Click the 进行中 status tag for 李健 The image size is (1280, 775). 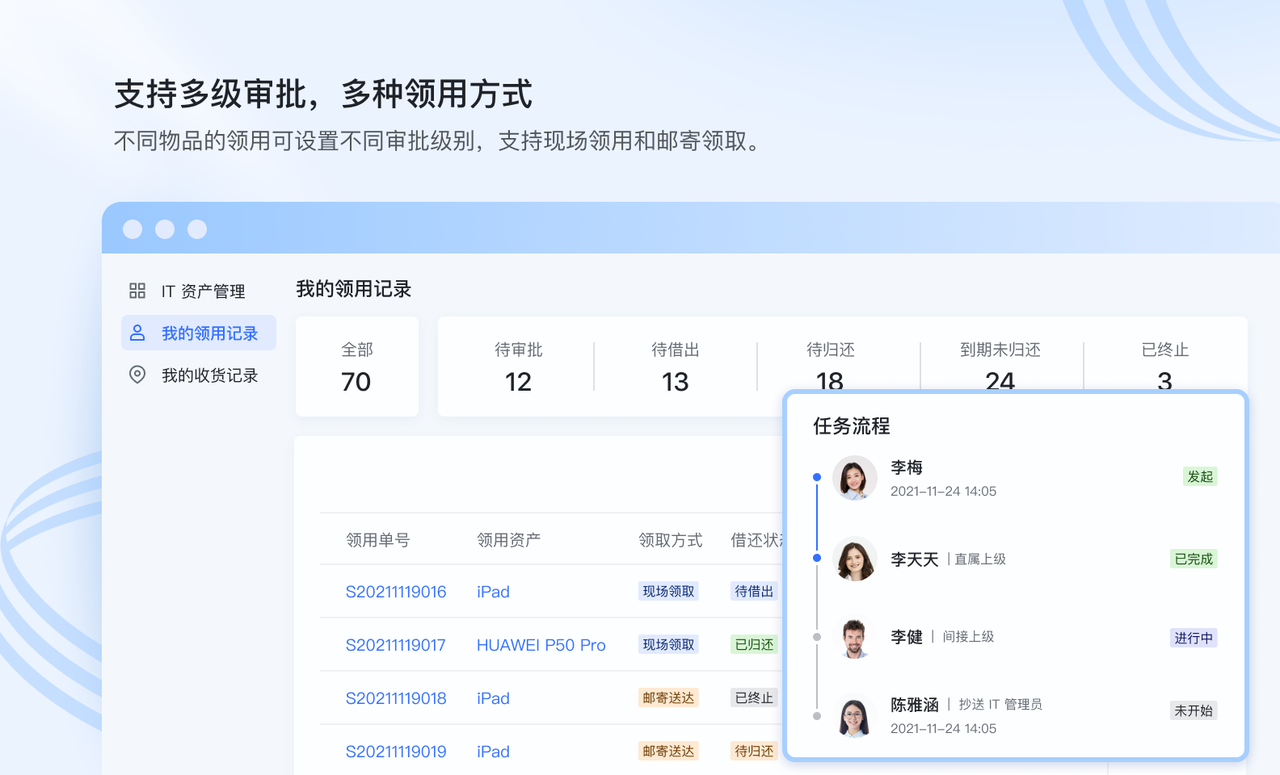pos(1194,638)
